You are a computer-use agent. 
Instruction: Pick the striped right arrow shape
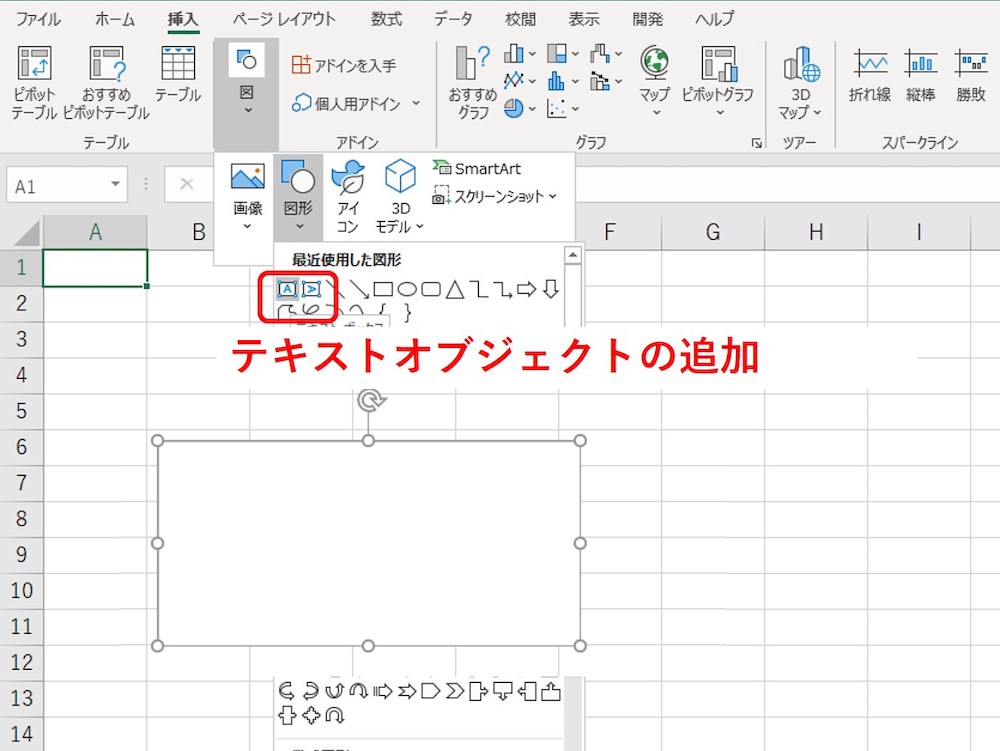pyautogui.click(x=383, y=690)
